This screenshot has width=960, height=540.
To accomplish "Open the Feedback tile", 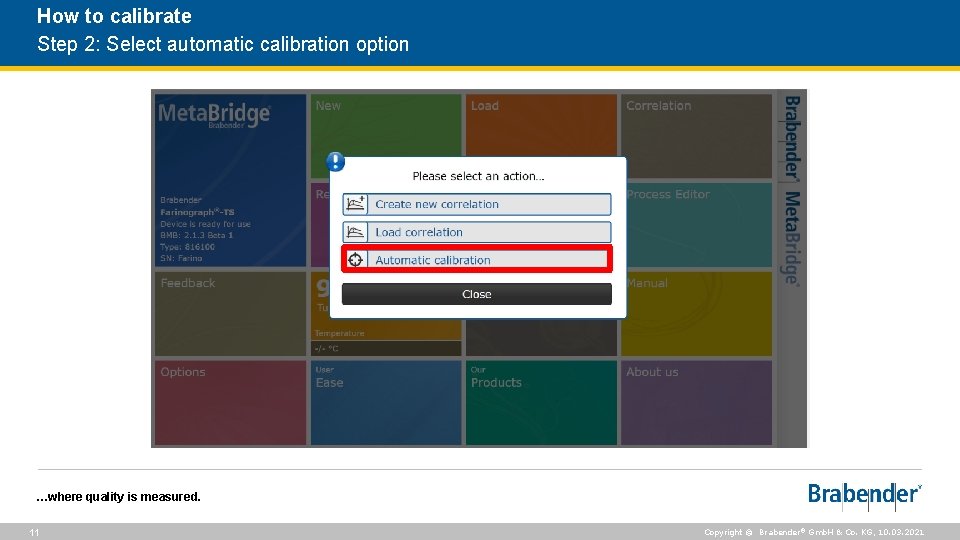I will coord(230,313).
